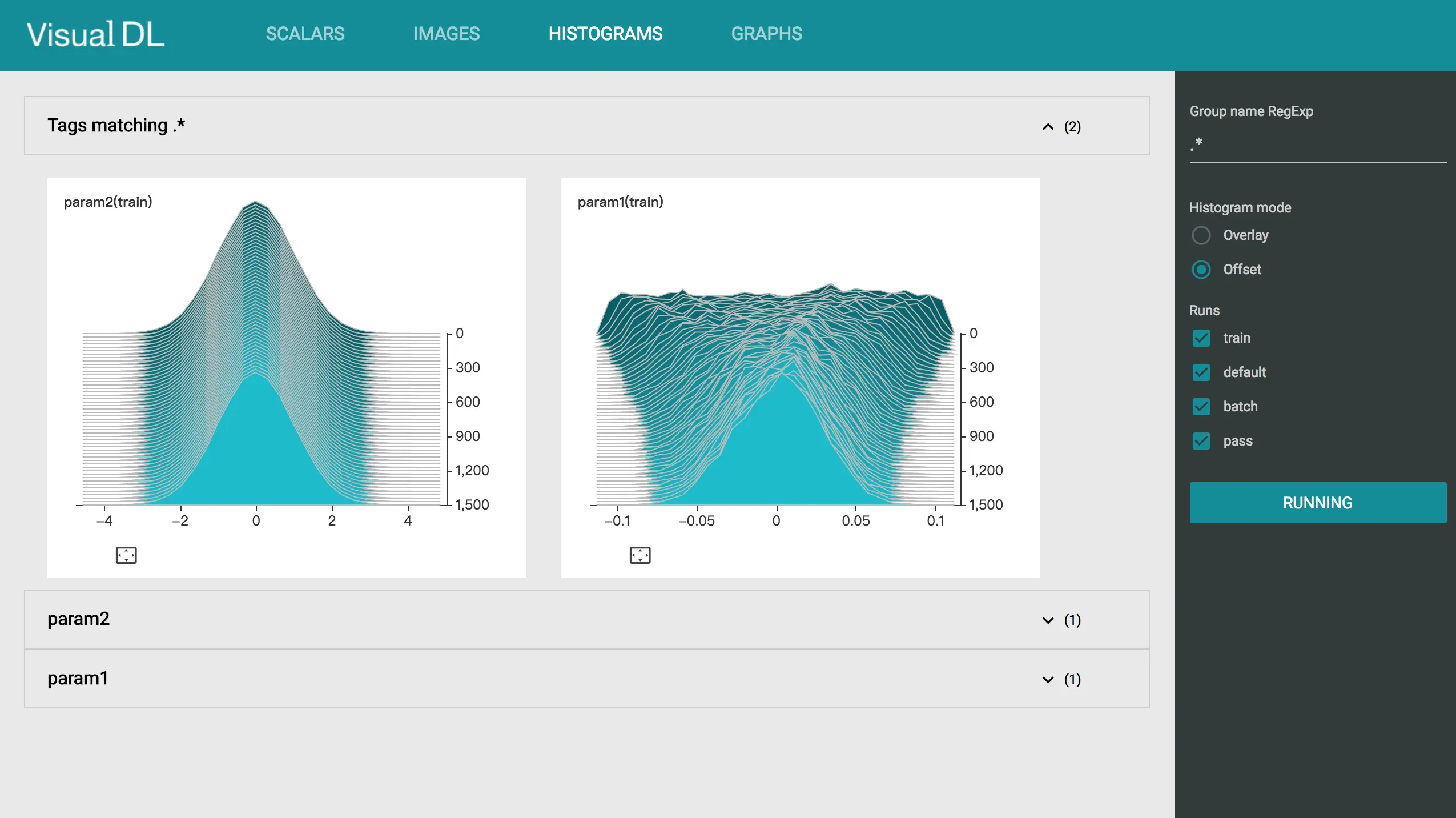The height and width of the screenshot is (818, 1456).
Task: Select the Overlay histogram mode
Action: coord(1200,235)
